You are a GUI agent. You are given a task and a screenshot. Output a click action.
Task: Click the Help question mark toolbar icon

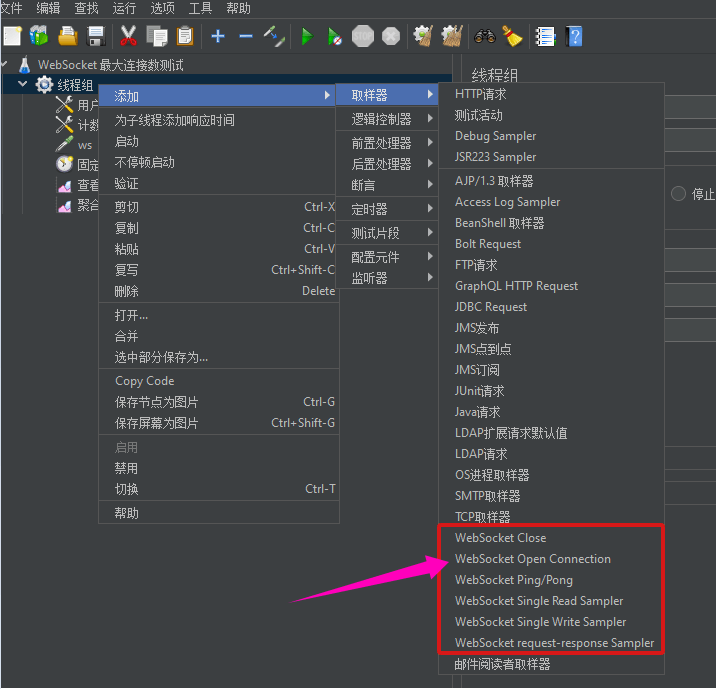(x=573, y=37)
